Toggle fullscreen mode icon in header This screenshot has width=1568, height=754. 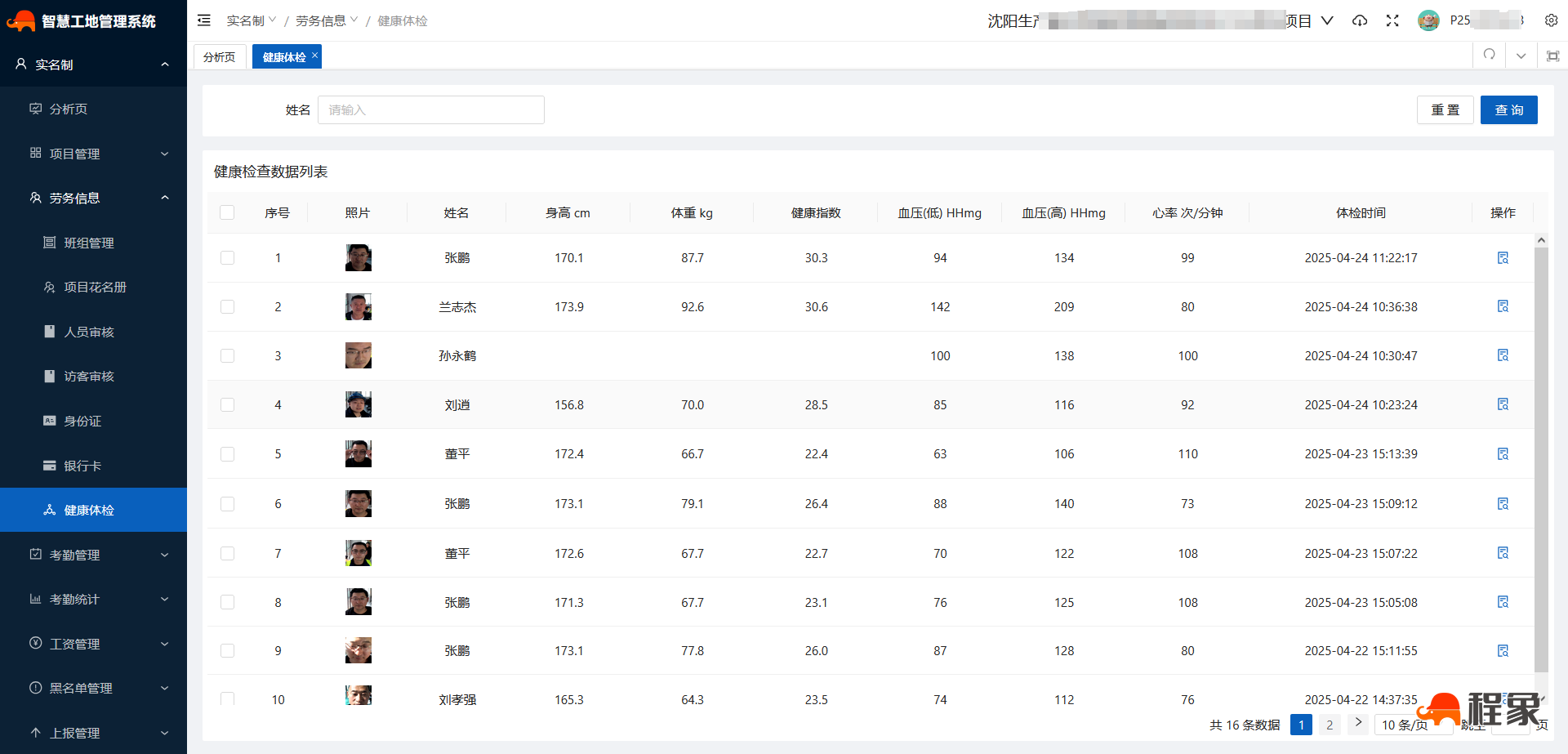tap(1392, 20)
